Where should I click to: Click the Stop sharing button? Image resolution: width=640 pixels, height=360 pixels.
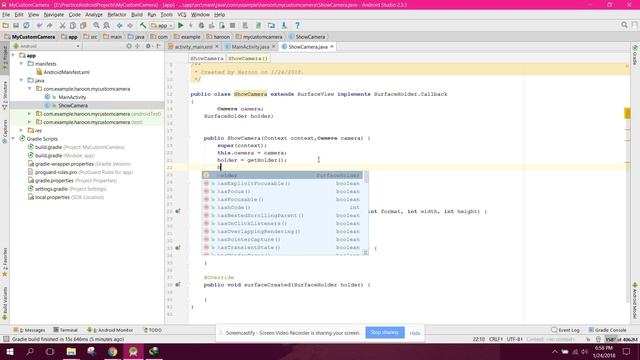385,333
